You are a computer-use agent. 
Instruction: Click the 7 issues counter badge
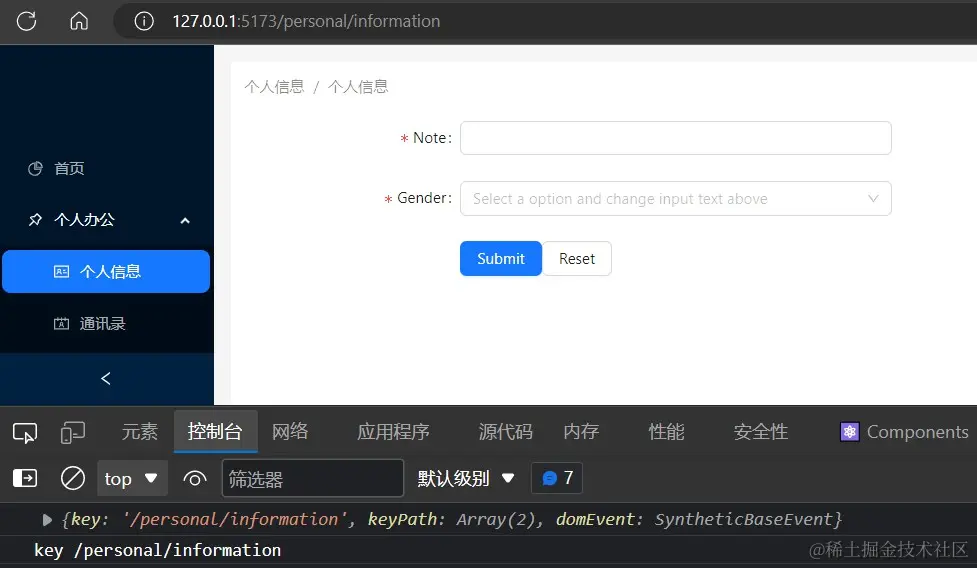(557, 478)
